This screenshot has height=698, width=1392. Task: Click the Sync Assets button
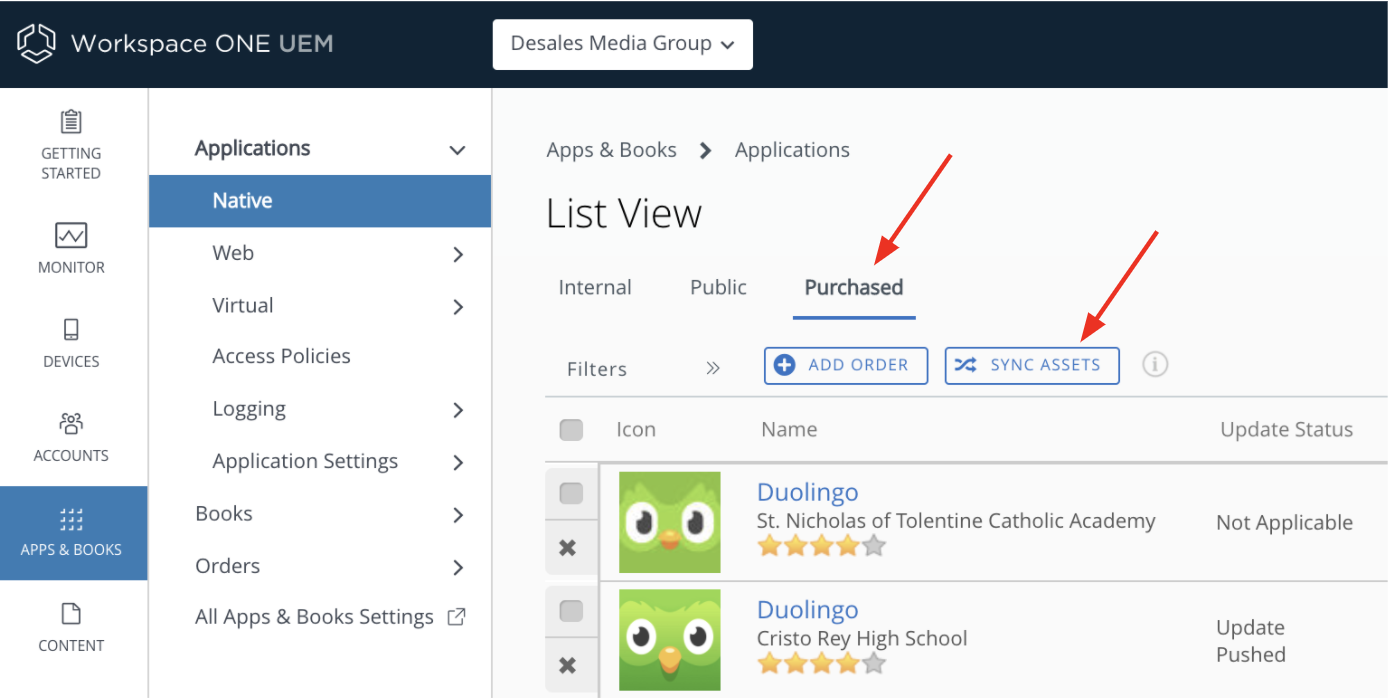[x=1032, y=365]
